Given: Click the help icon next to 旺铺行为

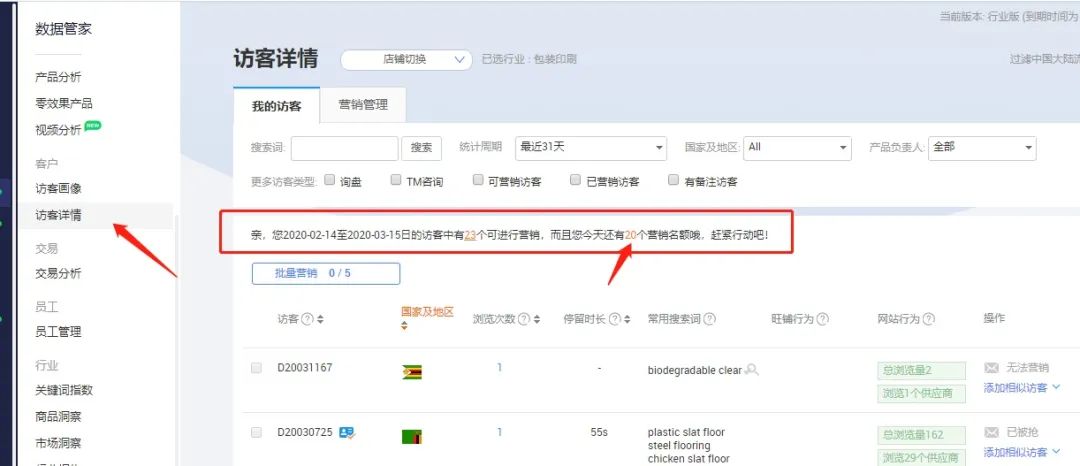Looking at the screenshot, I should 822,319.
